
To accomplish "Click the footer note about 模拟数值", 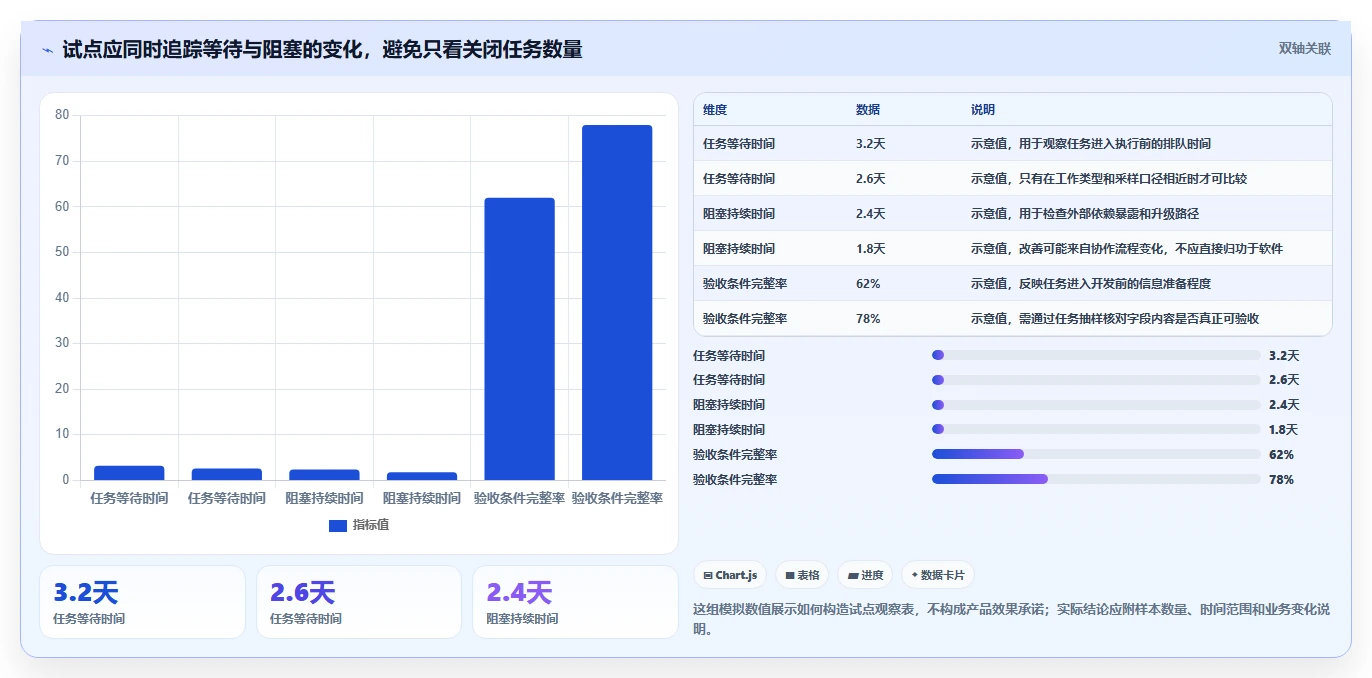I will point(1012,619).
